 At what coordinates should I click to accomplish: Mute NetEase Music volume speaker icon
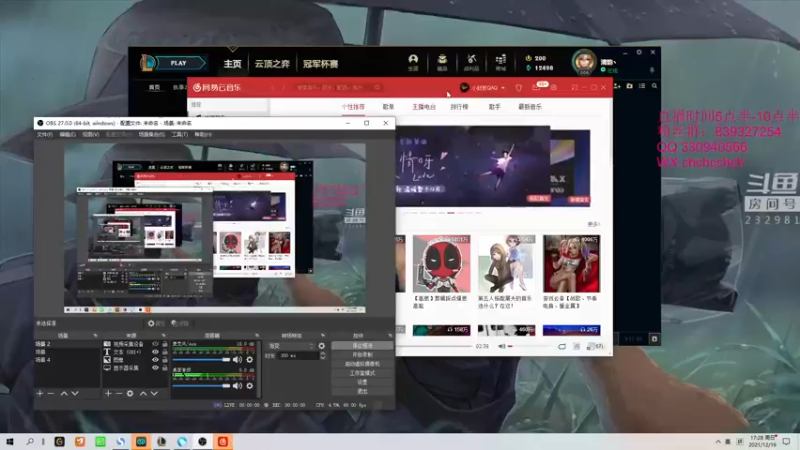(502, 346)
